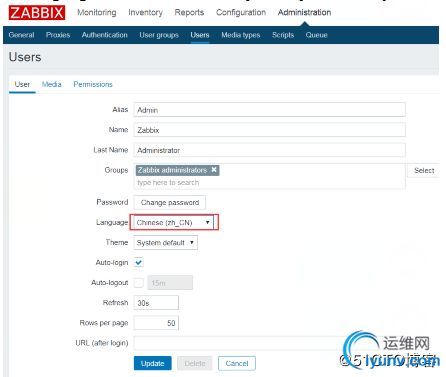Go to General submenu
Image resolution: width=446 pixels, height=377 pixels.
[21, 35]
